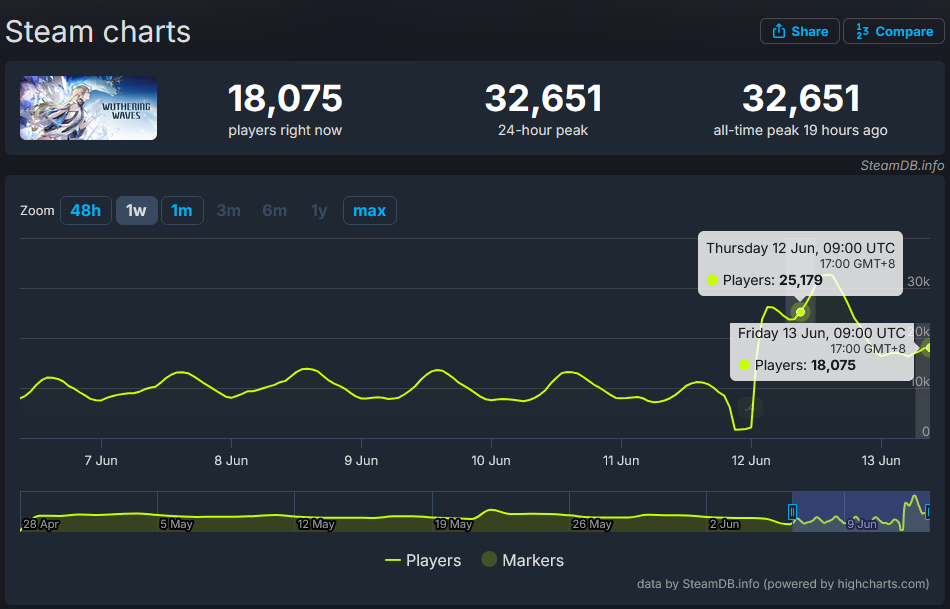Click the 2 Jun navigator label
Image resolution: width=950 pixels, height=609 pixels.
pyautogui.click(x=725, y=524)
